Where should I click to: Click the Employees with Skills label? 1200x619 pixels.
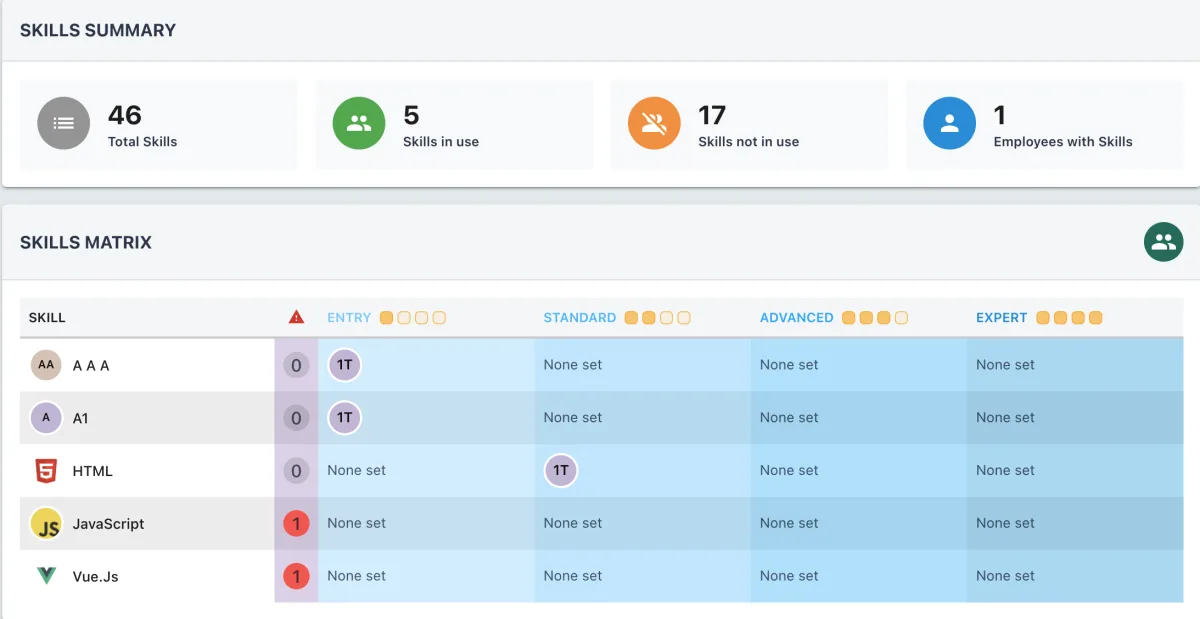[1063, 142]
